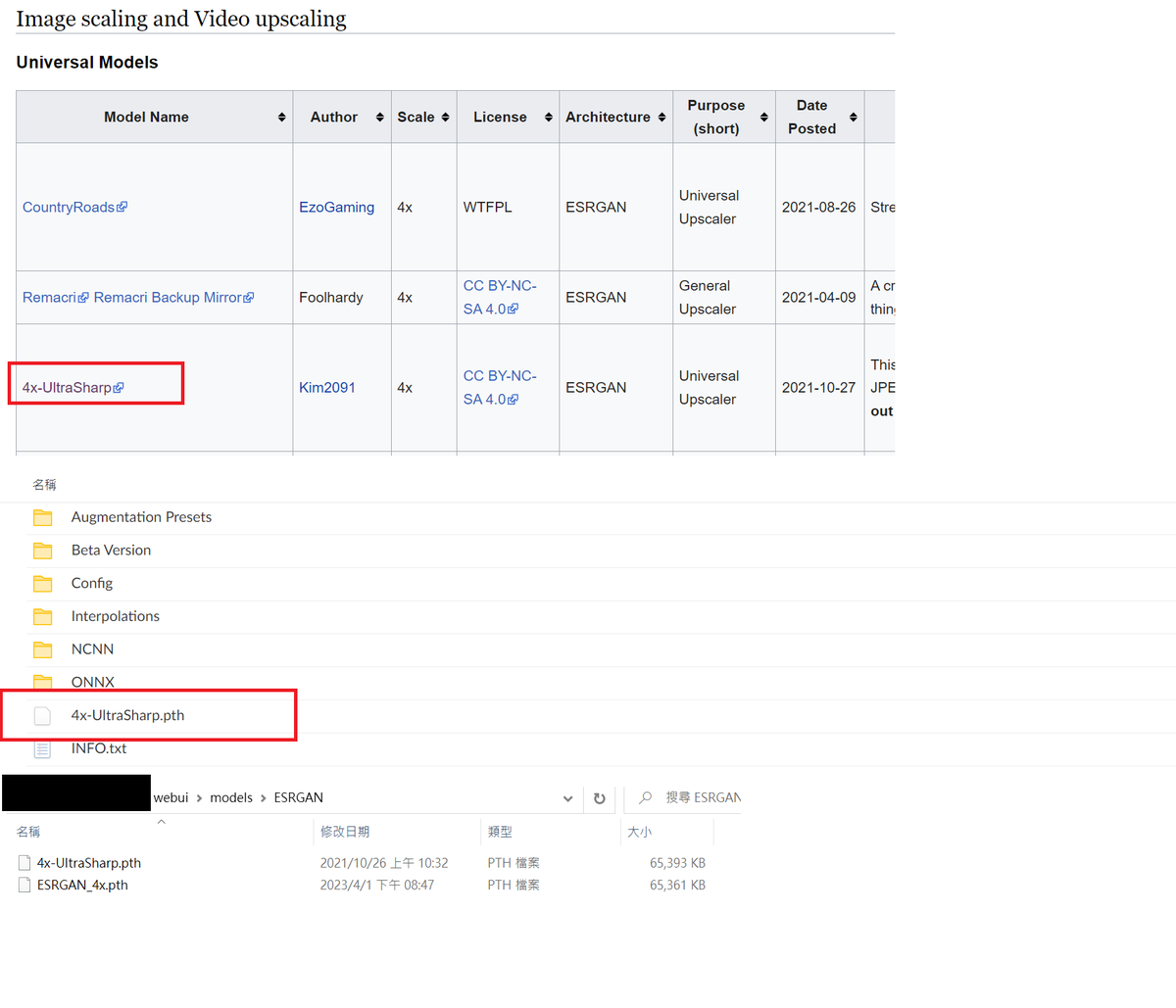Screen dimensions: 1176x1008
Task: Click the WTFPL license cell
Action: [488, 207]
